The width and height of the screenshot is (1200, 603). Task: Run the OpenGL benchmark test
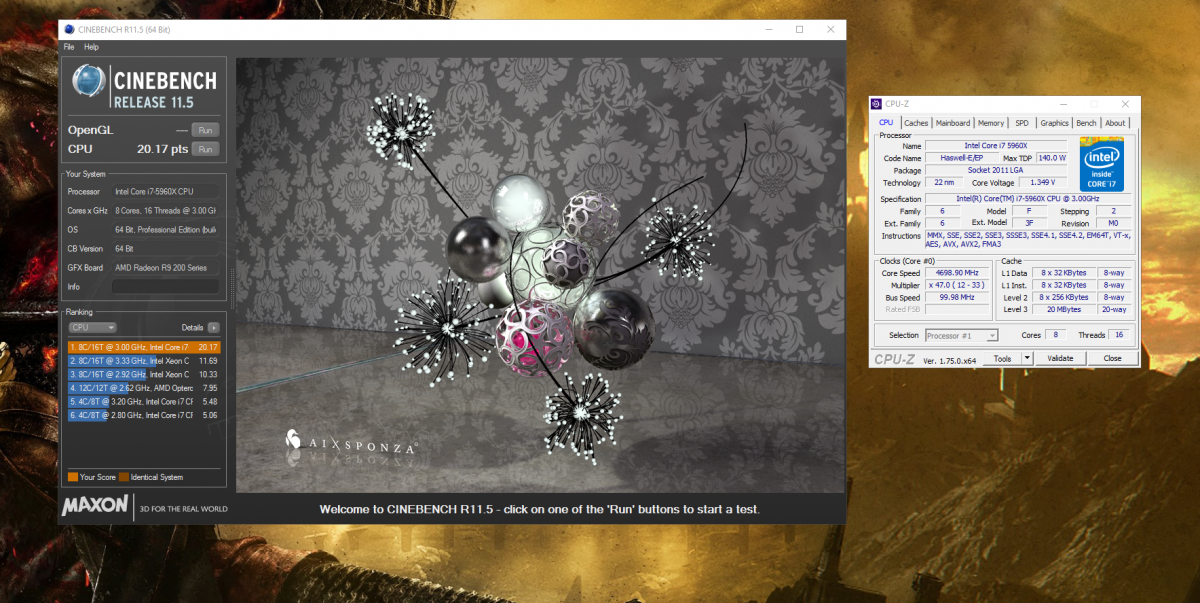(x=205, y=130)
